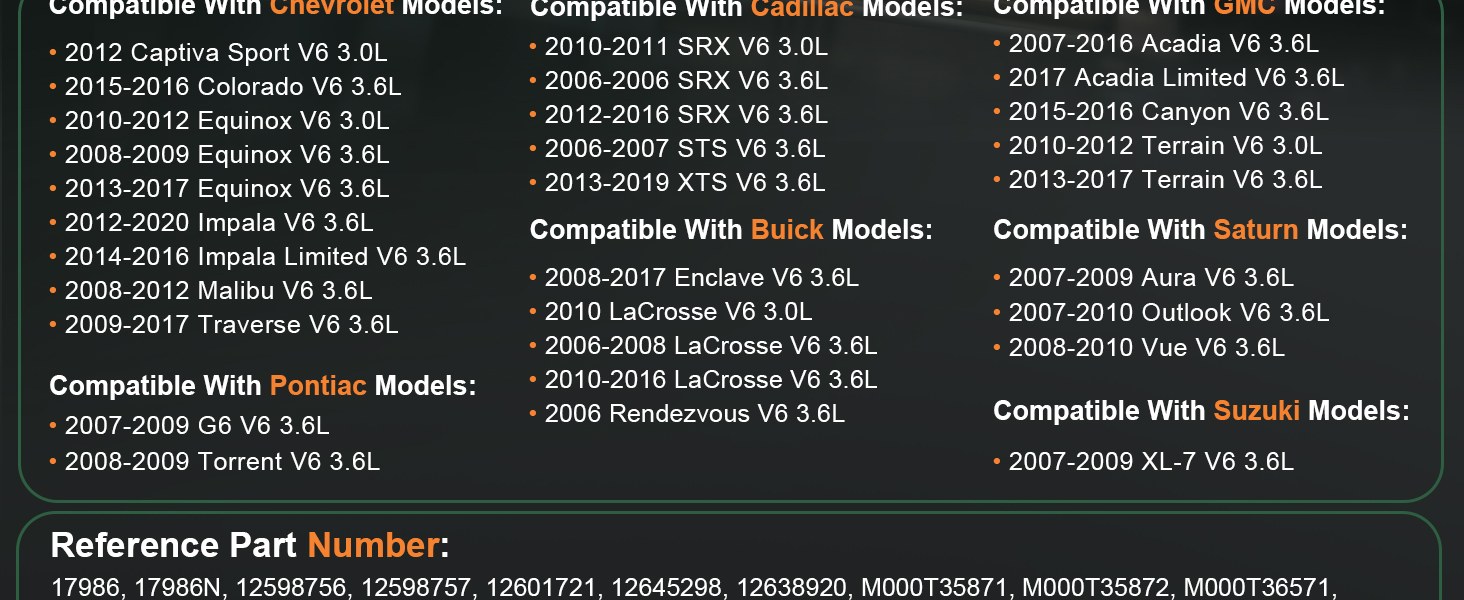Select the 2010-2011 SRX V6 3.0L entry
The width and height of the screenshot is (1464, 600).
point(686,47)
